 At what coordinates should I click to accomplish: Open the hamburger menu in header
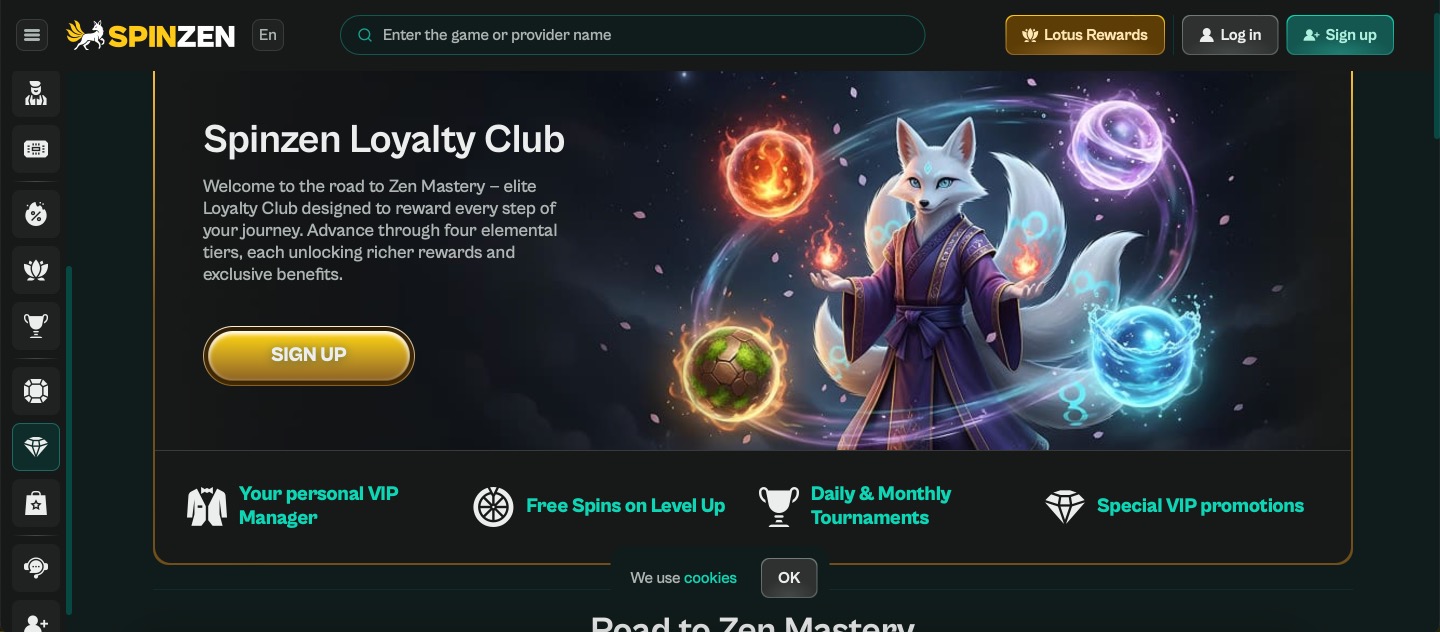[x=32, y=35]
